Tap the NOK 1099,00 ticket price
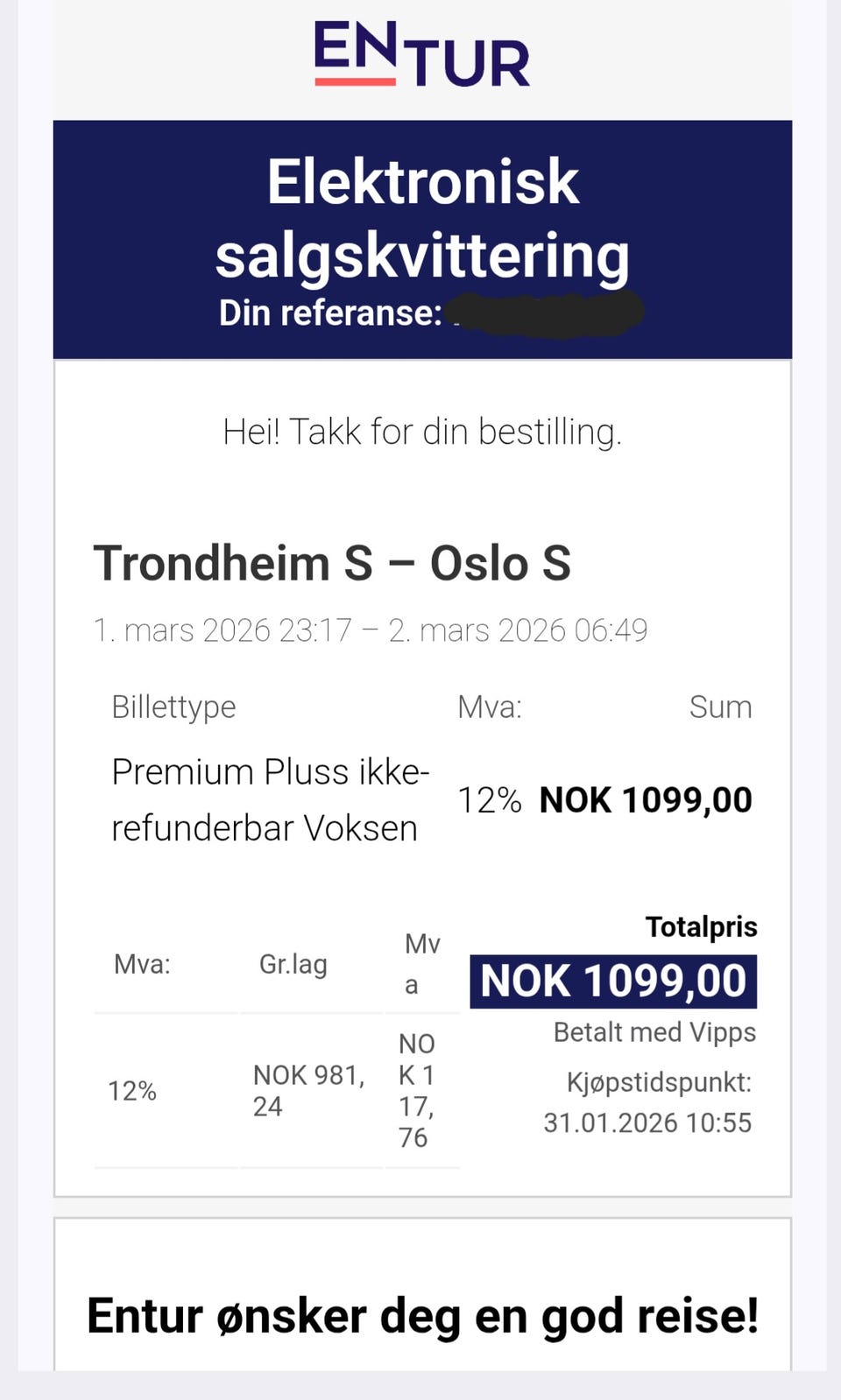The width and height of the screenshot is (841, 1400). (x=646, y=799)
